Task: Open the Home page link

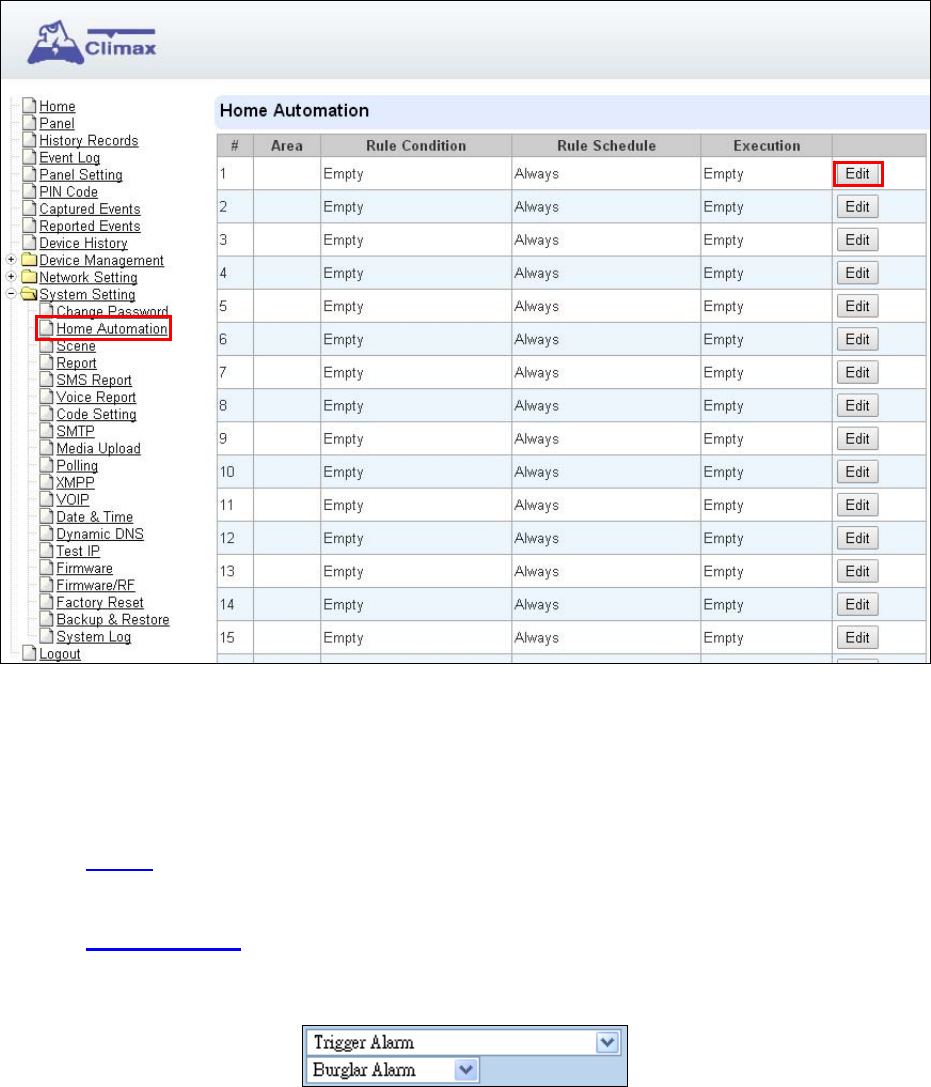Action: coord(57,106)
